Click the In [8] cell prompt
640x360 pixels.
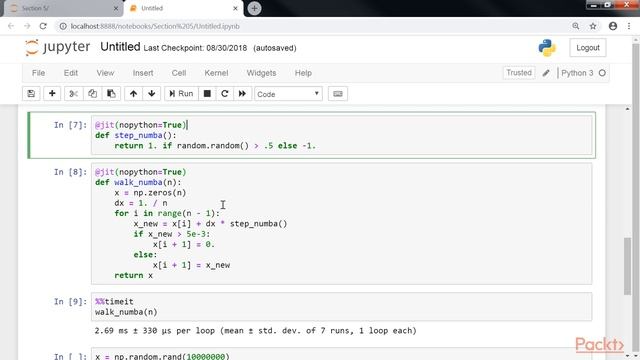point(70,172)
